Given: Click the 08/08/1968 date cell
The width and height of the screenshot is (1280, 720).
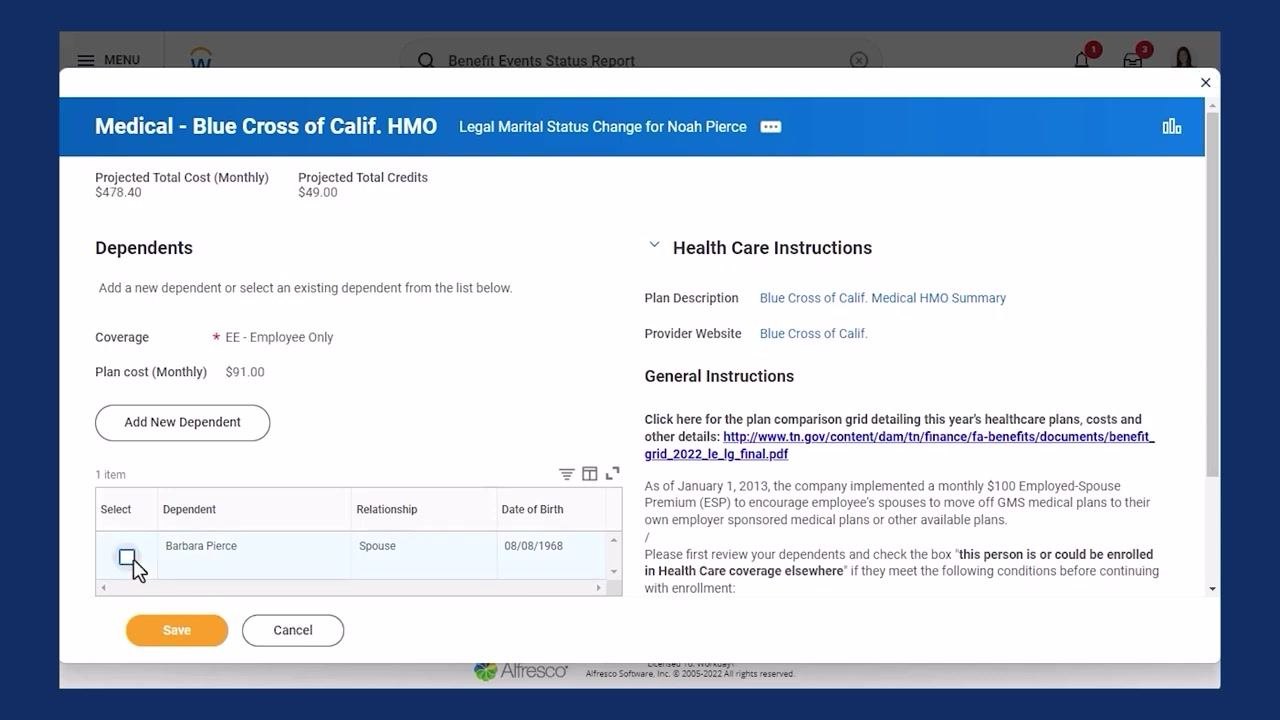Looking at the screenshot, I should 533,546.
